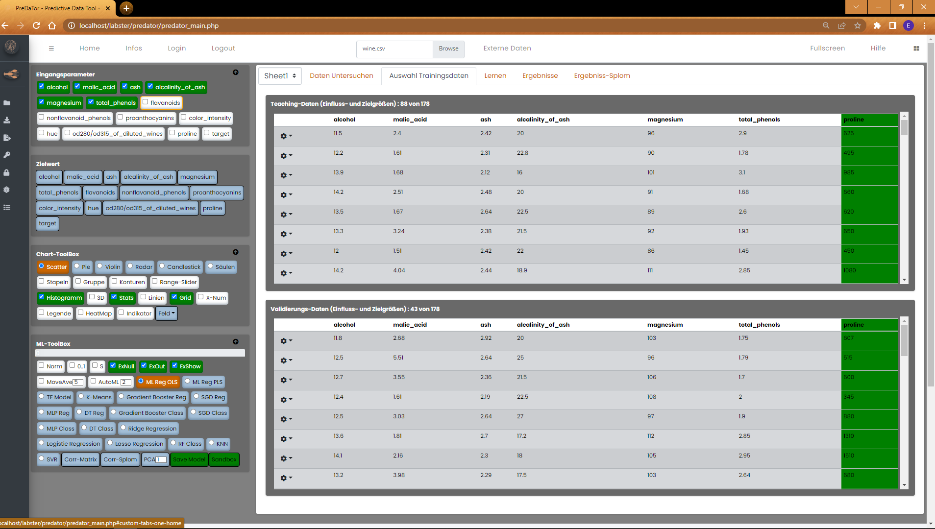Uncheck the Histogramm chart option

42,298
